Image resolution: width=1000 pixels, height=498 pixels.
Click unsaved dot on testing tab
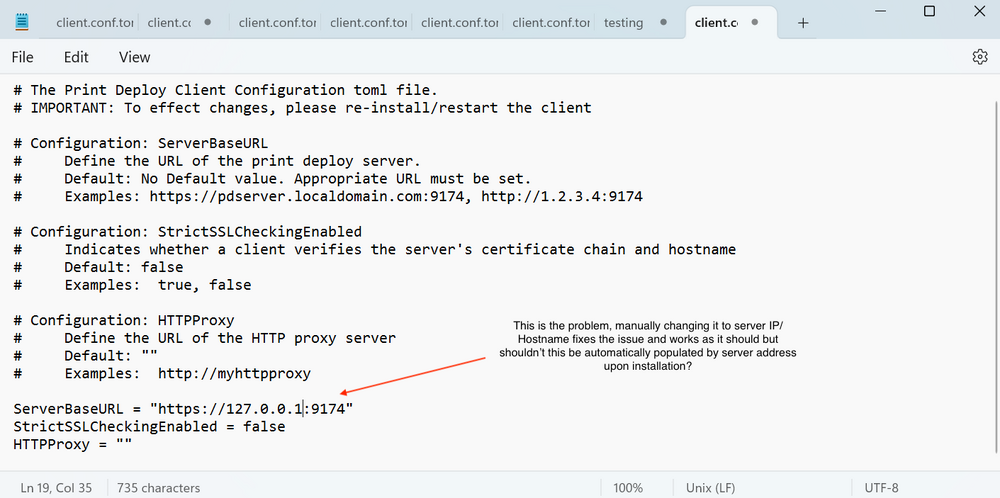(663, 22)
